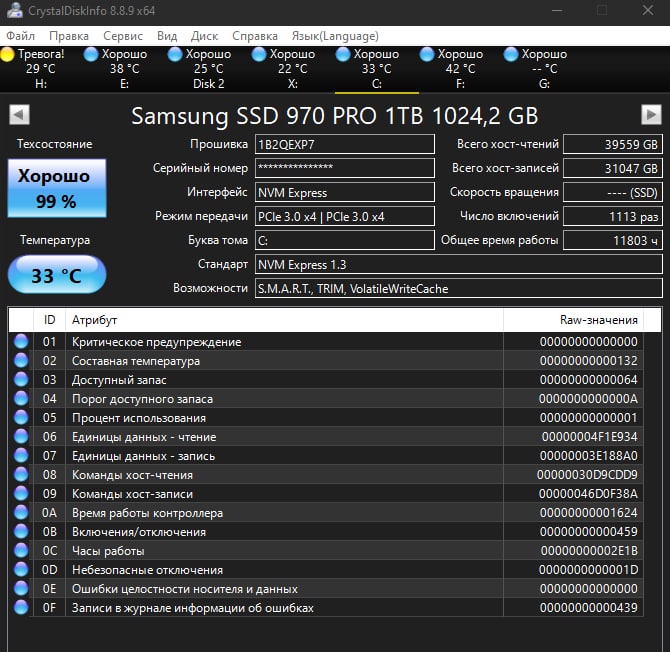Click status orb for Ошибки целостности носителя row
The width and height of the screenshot is (670, 652).
[x=21, y=588]
